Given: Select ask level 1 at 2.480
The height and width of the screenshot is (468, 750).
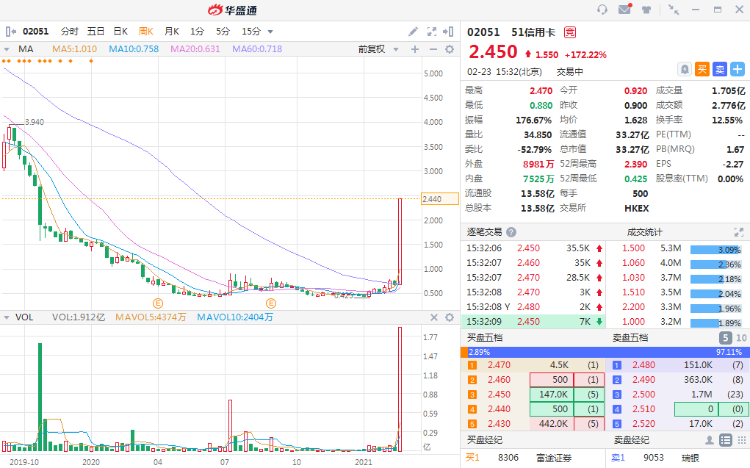Looking at the screenshot, I should (x=678, y=365).
